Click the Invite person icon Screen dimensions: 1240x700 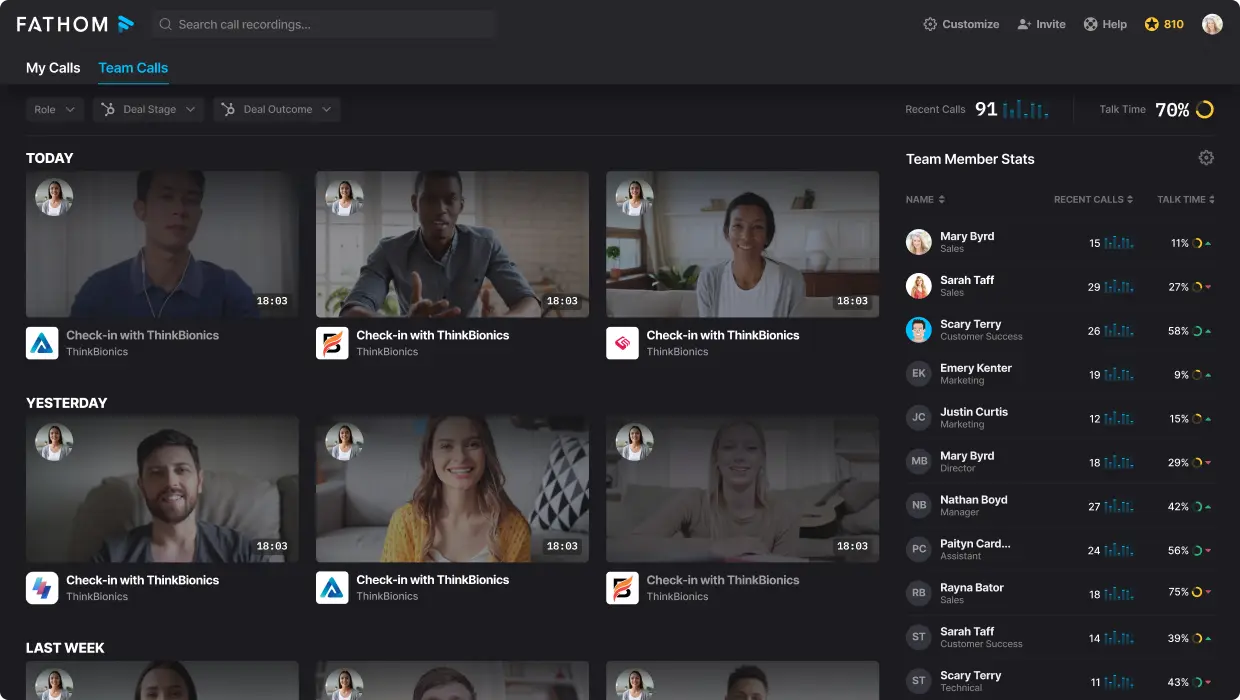click(x=1024, y=24)
